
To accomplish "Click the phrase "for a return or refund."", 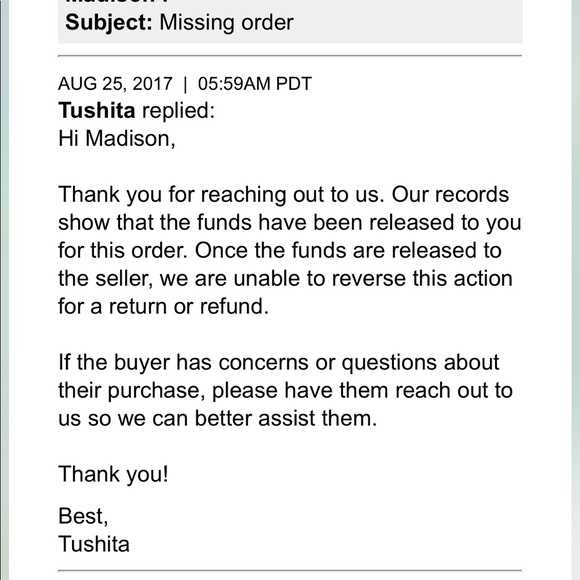I will click(x=163, y=307).
